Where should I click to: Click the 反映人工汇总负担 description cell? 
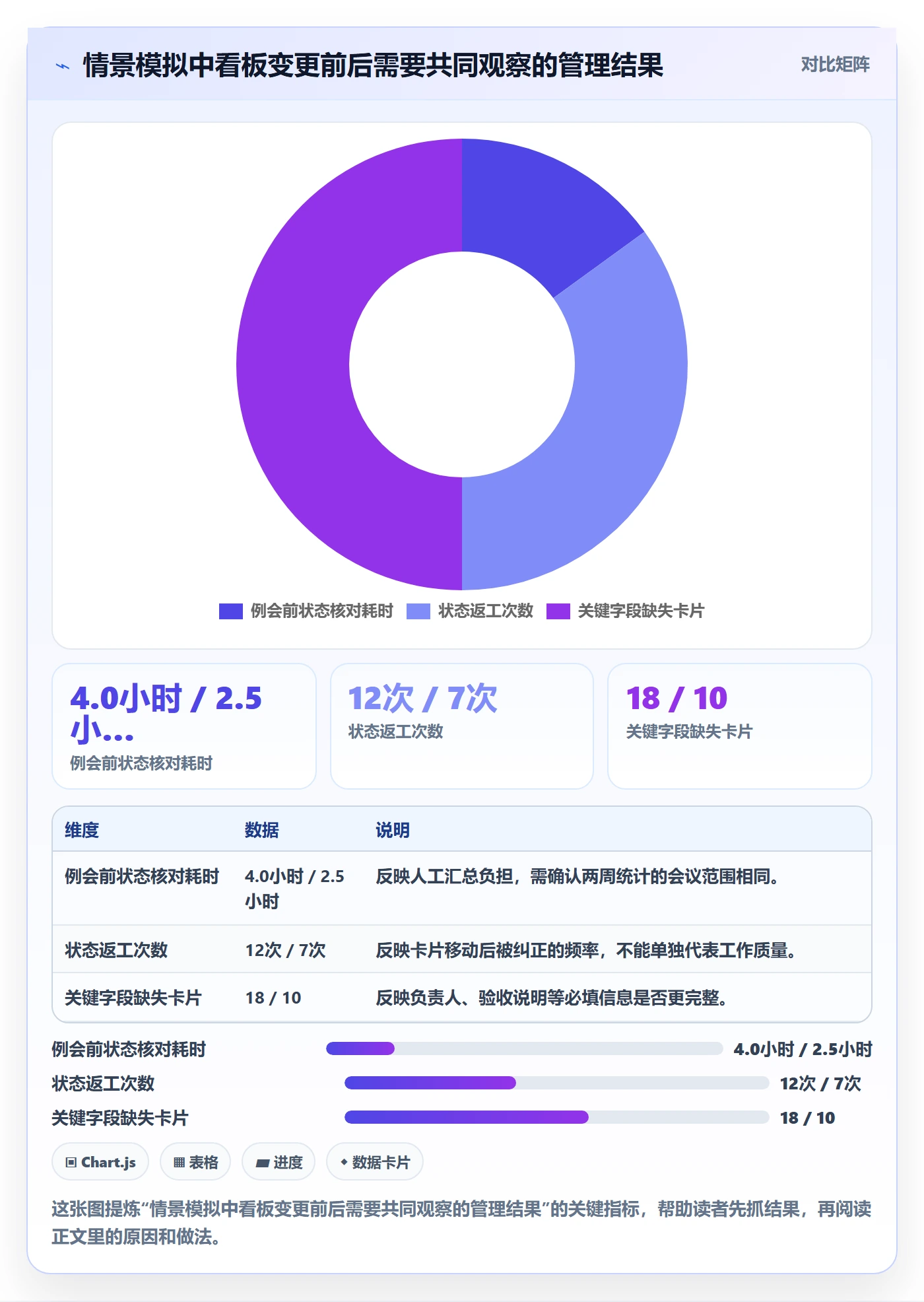577,876
